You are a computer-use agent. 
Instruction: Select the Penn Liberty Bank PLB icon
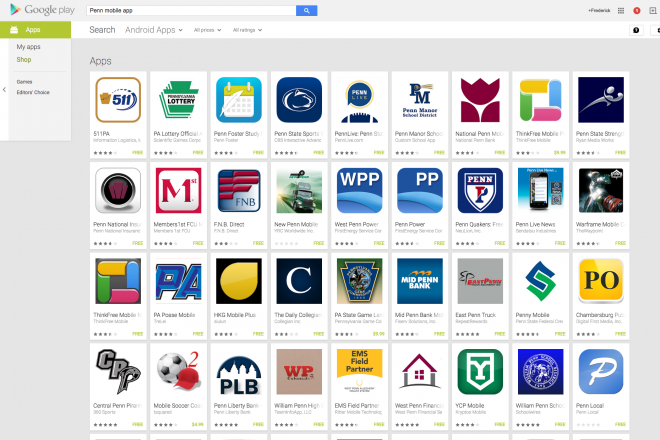[x=239, y=372]
